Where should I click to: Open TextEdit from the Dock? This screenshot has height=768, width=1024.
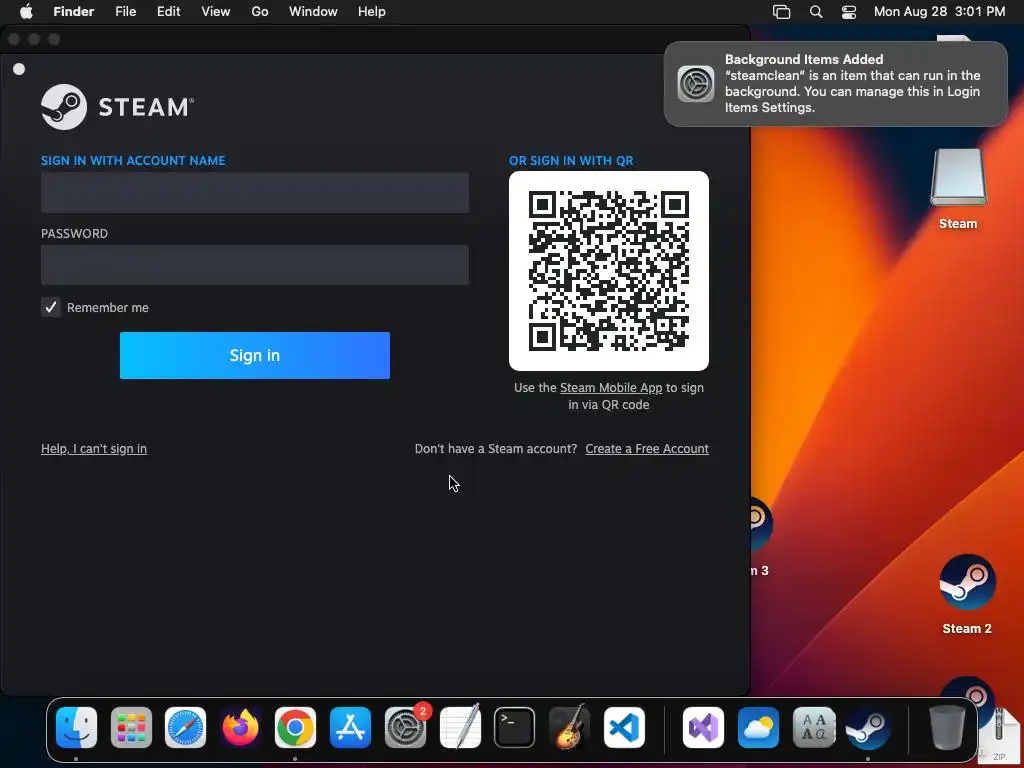coord(460,727)
